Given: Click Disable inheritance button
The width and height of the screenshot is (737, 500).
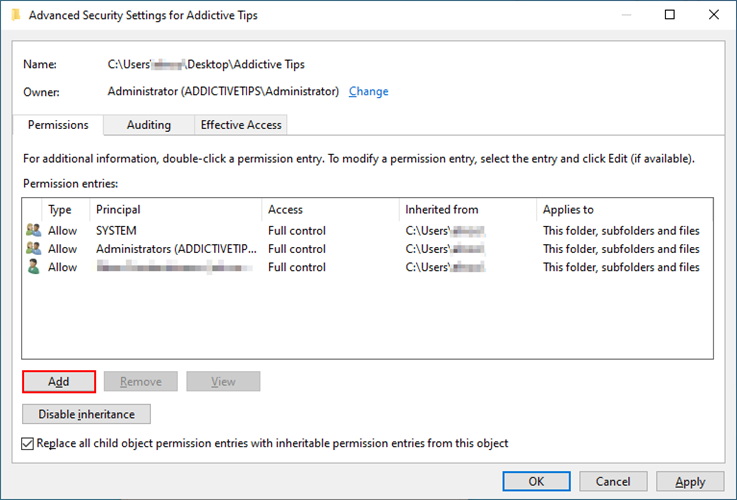Looking at the screenshot, I should click(86, 414).
